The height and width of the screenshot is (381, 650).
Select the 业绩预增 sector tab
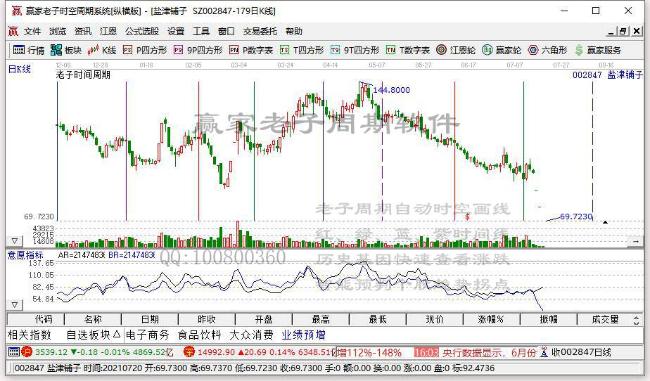click(304, 335)
